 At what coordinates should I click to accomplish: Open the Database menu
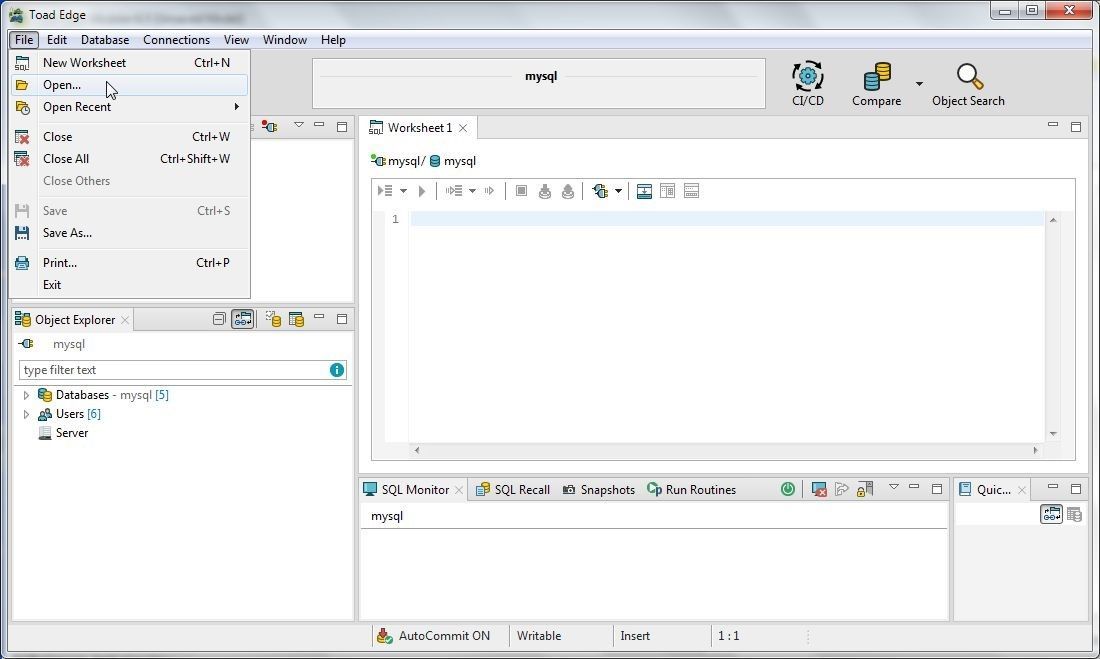point(105,40)
